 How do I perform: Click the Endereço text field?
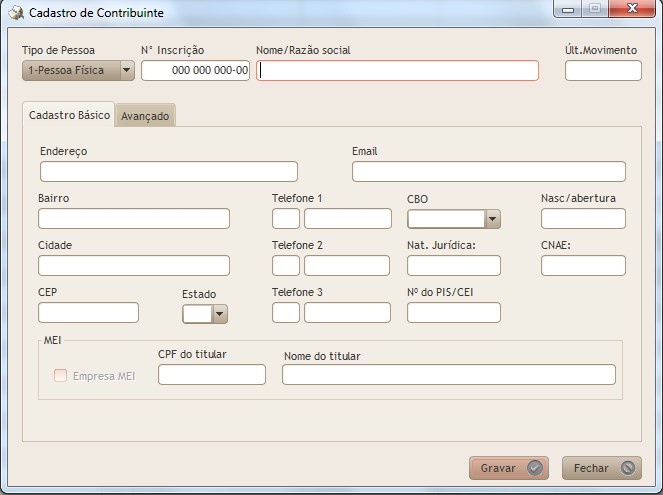click(168, 171)
